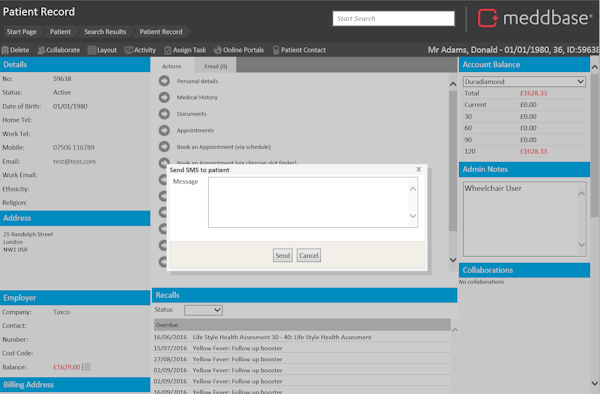The image size is (600, 394).
Task: Open Appointments link
Action: tap(195, 130)
